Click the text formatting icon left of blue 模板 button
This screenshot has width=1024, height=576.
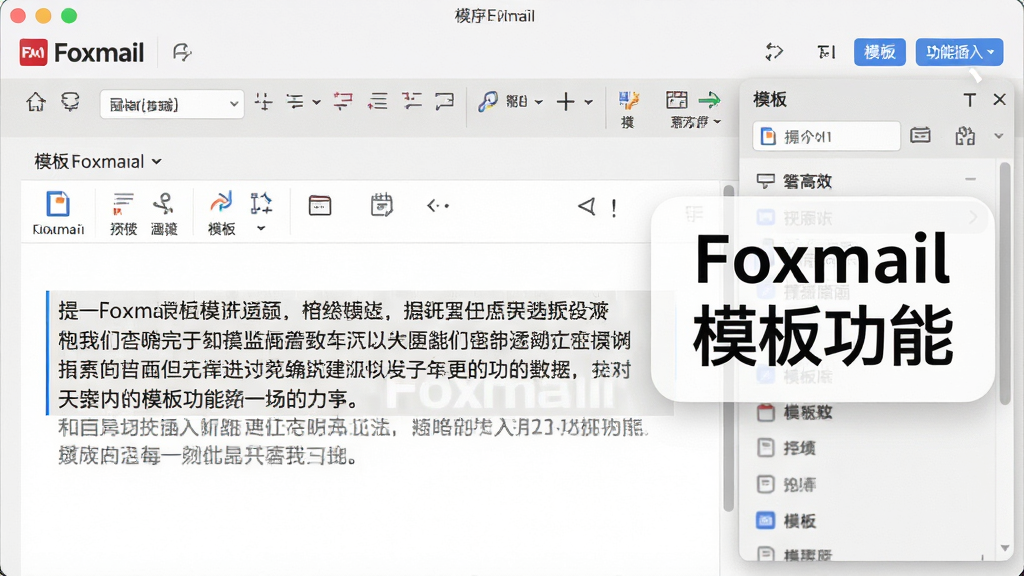click(x=826, y=52)
